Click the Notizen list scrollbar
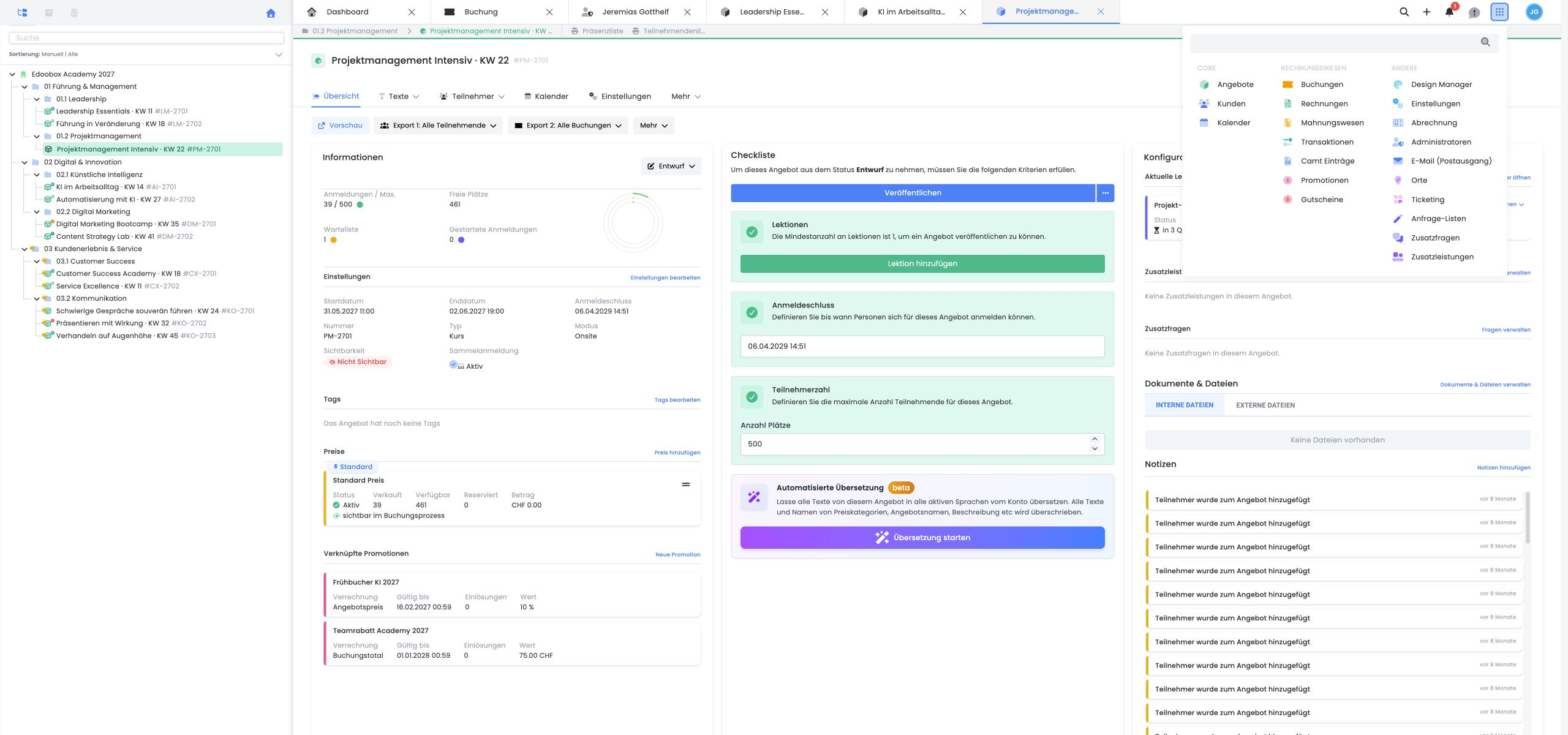 (1528, 518)
